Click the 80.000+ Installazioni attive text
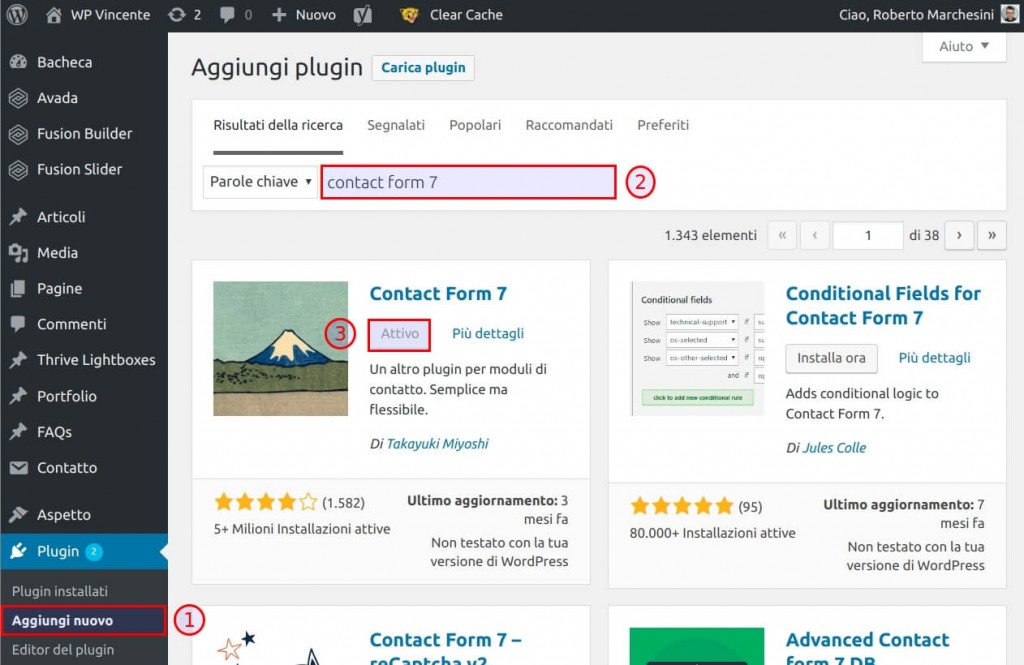Image resolution: width=1024 pixels, height=665 pixels. tap(712, 533)
